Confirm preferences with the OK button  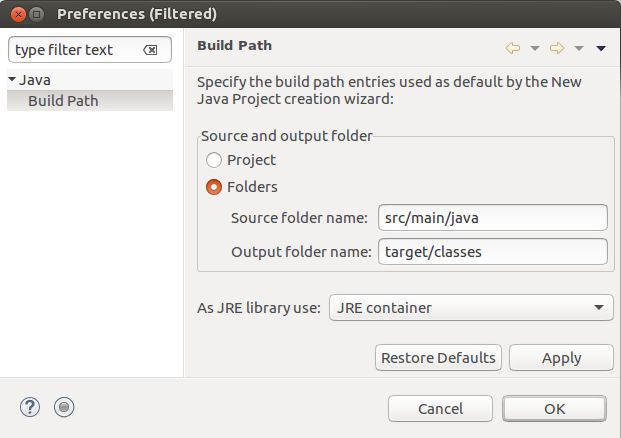[x=554, y=408]
